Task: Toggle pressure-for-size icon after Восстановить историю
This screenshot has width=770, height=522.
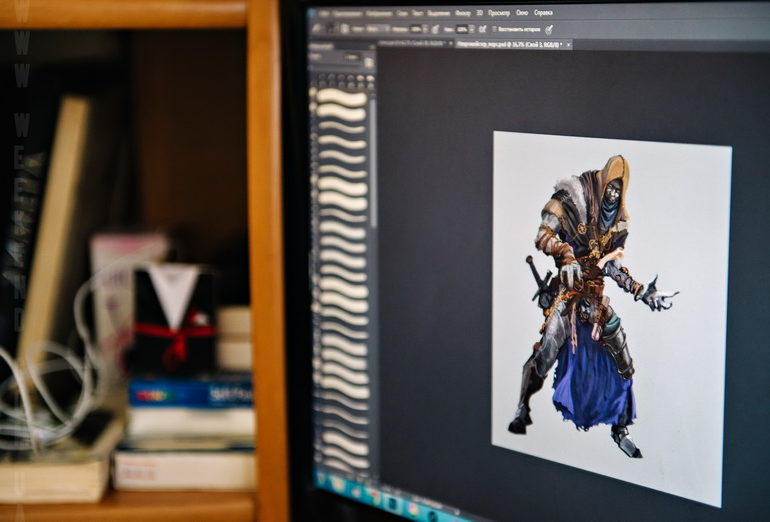Action: (549, 29)
